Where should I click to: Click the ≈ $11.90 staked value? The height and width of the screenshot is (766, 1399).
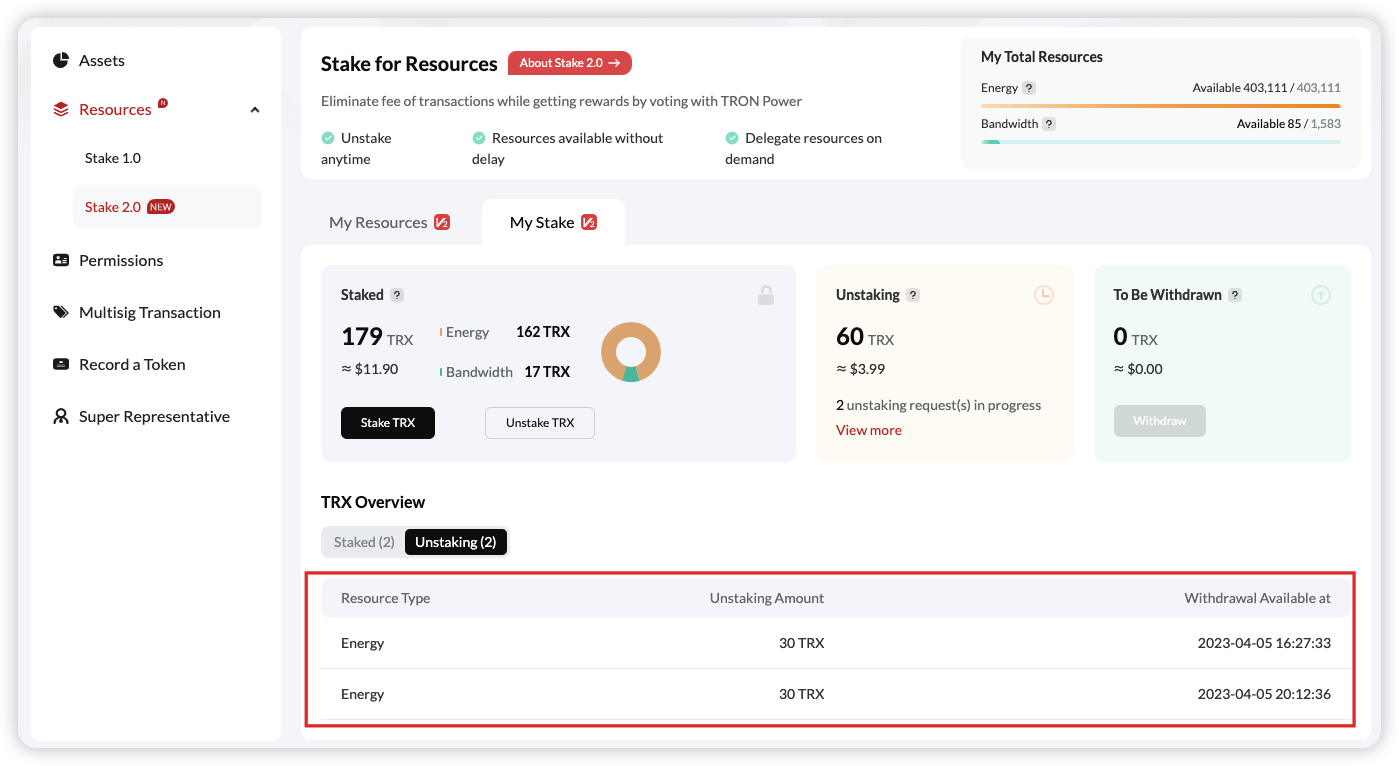pos(370,369)
